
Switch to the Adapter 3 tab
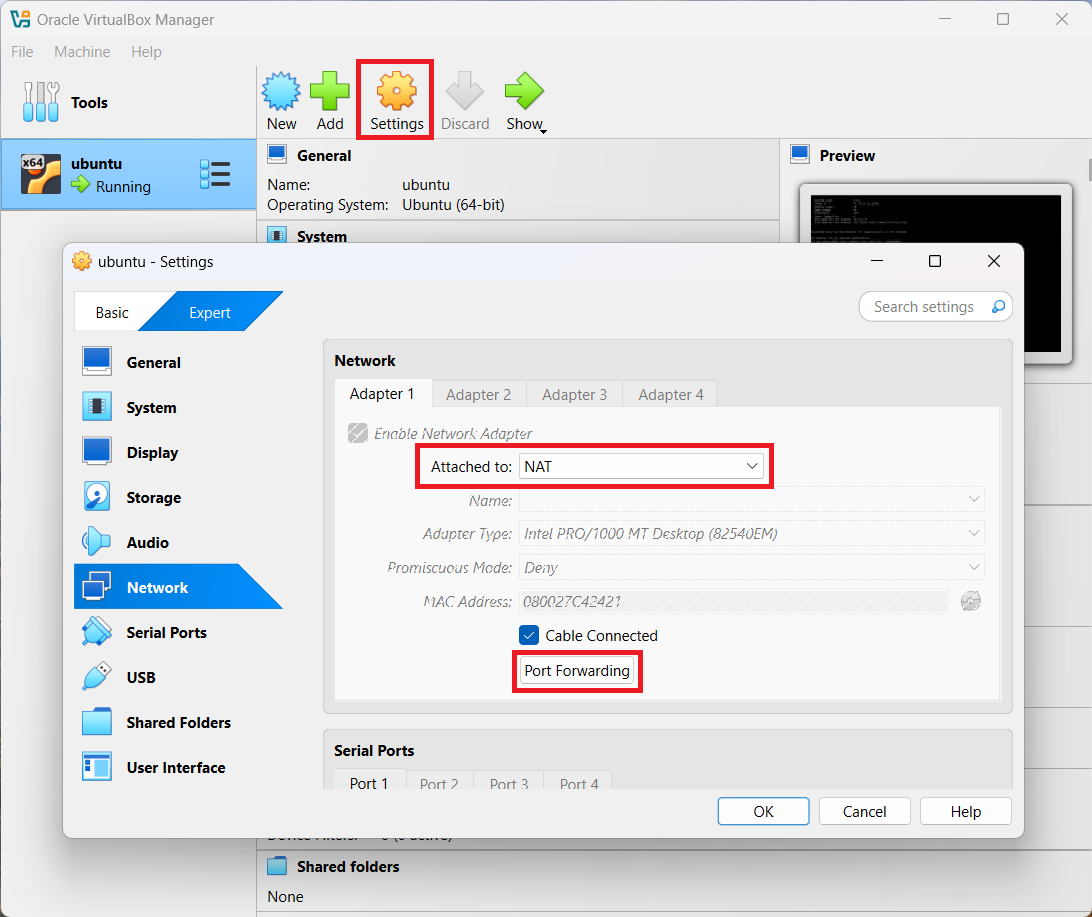[575, 395]
